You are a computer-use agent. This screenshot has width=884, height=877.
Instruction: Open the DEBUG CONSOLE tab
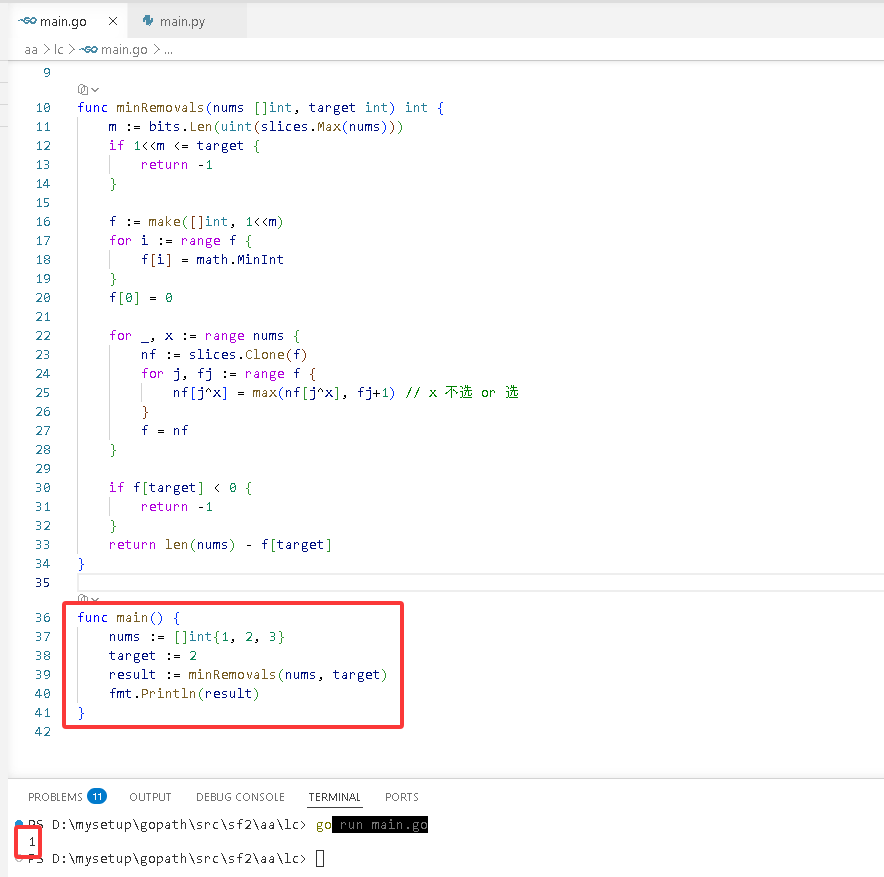pyautogui.click(x=240, y=796)
